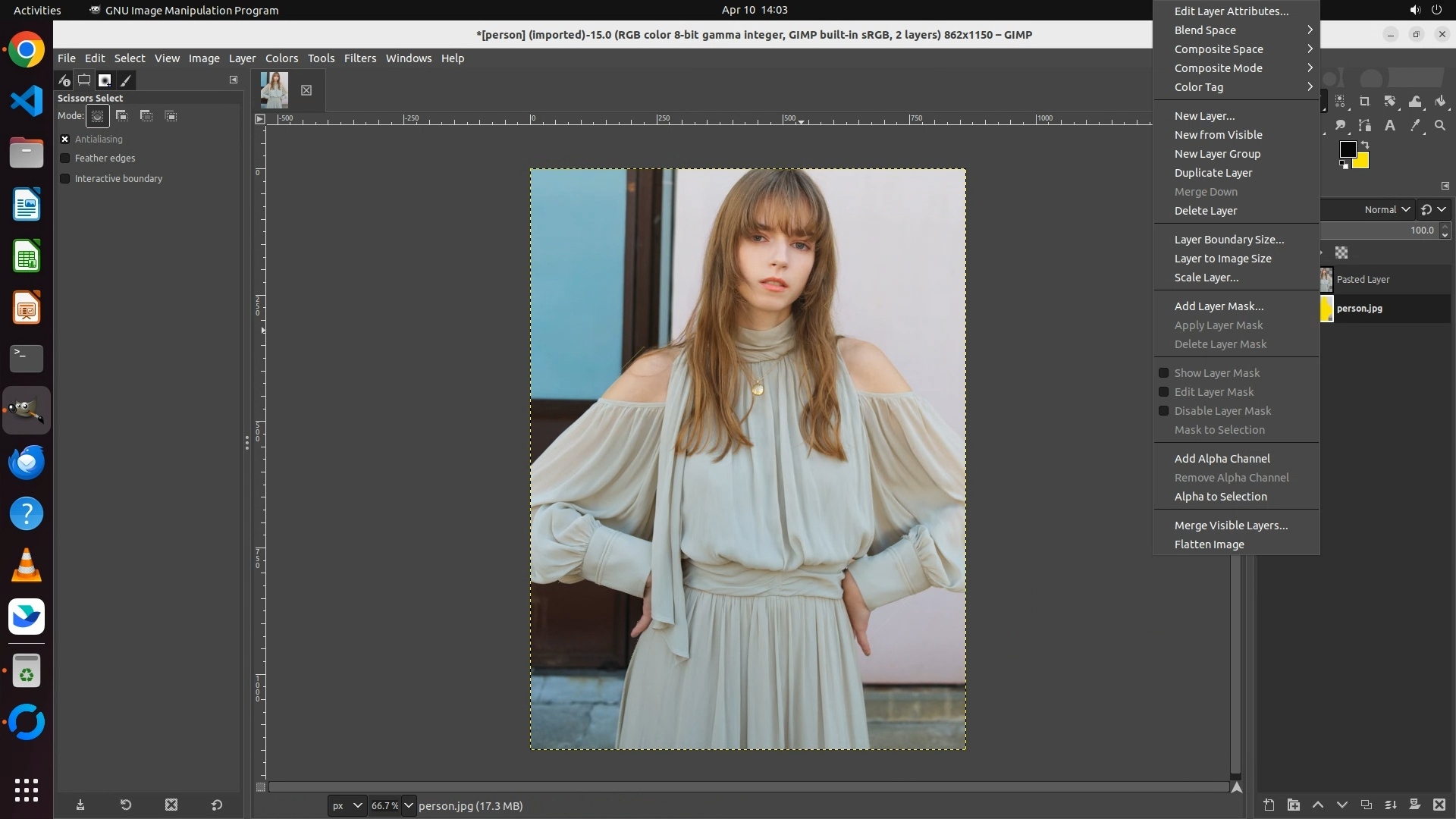Click the yellow background color swatch

click(1363, 162)
